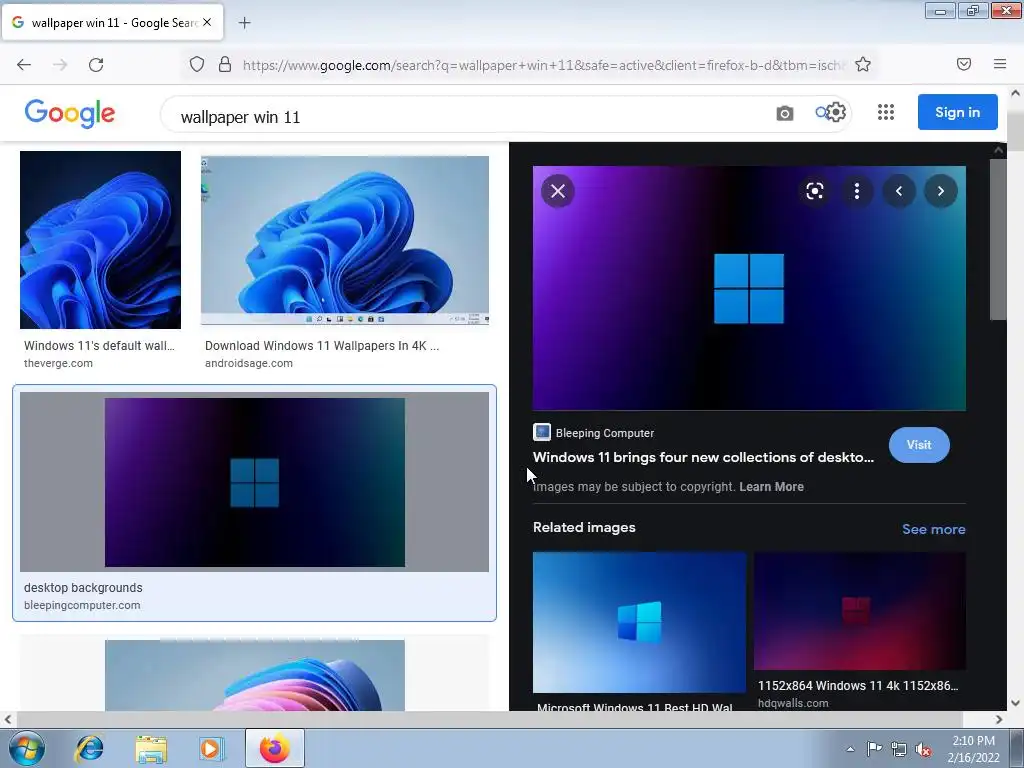This screenshot has width=1024, height=768.
Task: Click the horizontal scrollbar left arrow
Action: (x=7, y=720)
